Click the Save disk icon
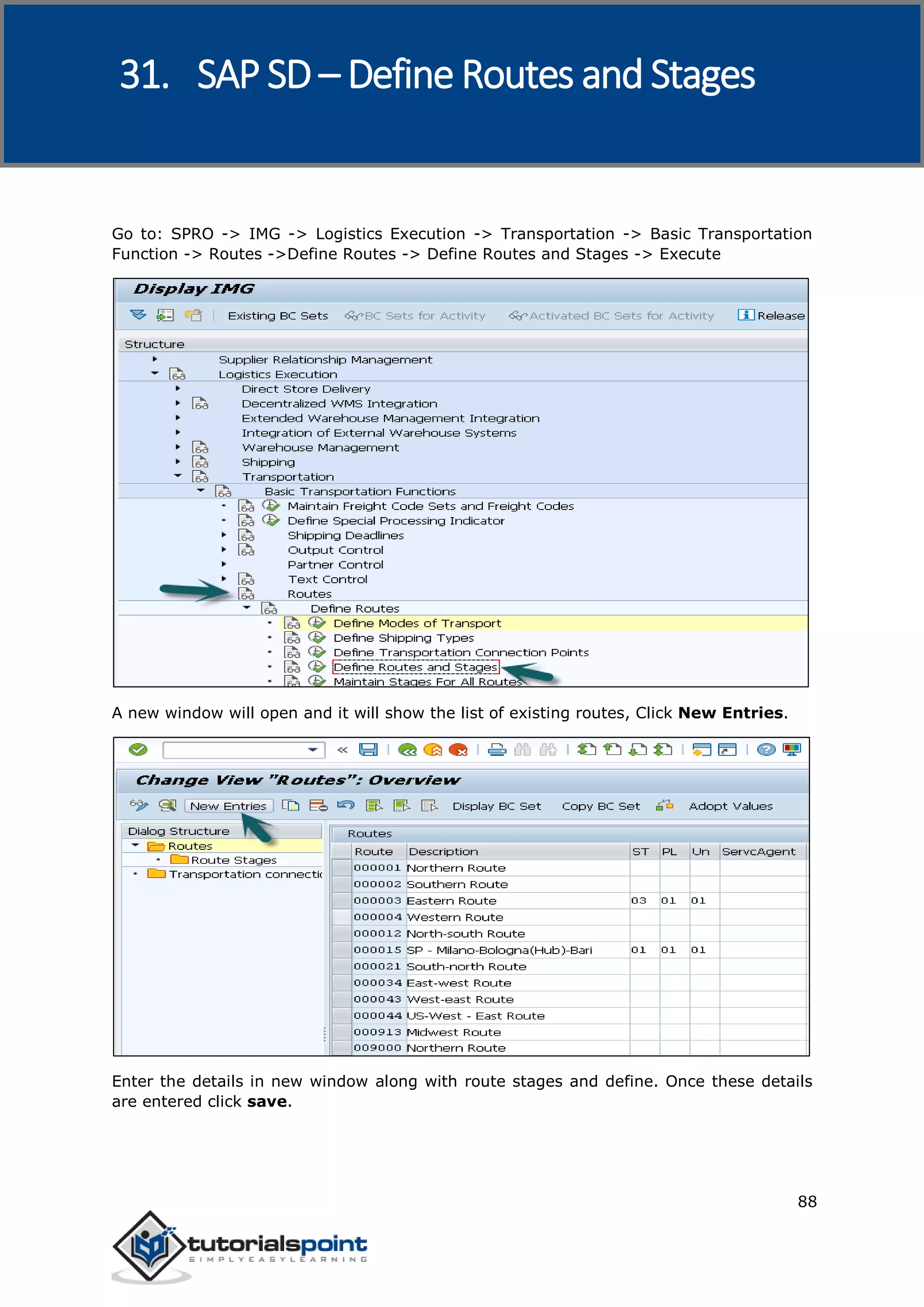This screenshot has width=924, height=1307. (368, 750)
